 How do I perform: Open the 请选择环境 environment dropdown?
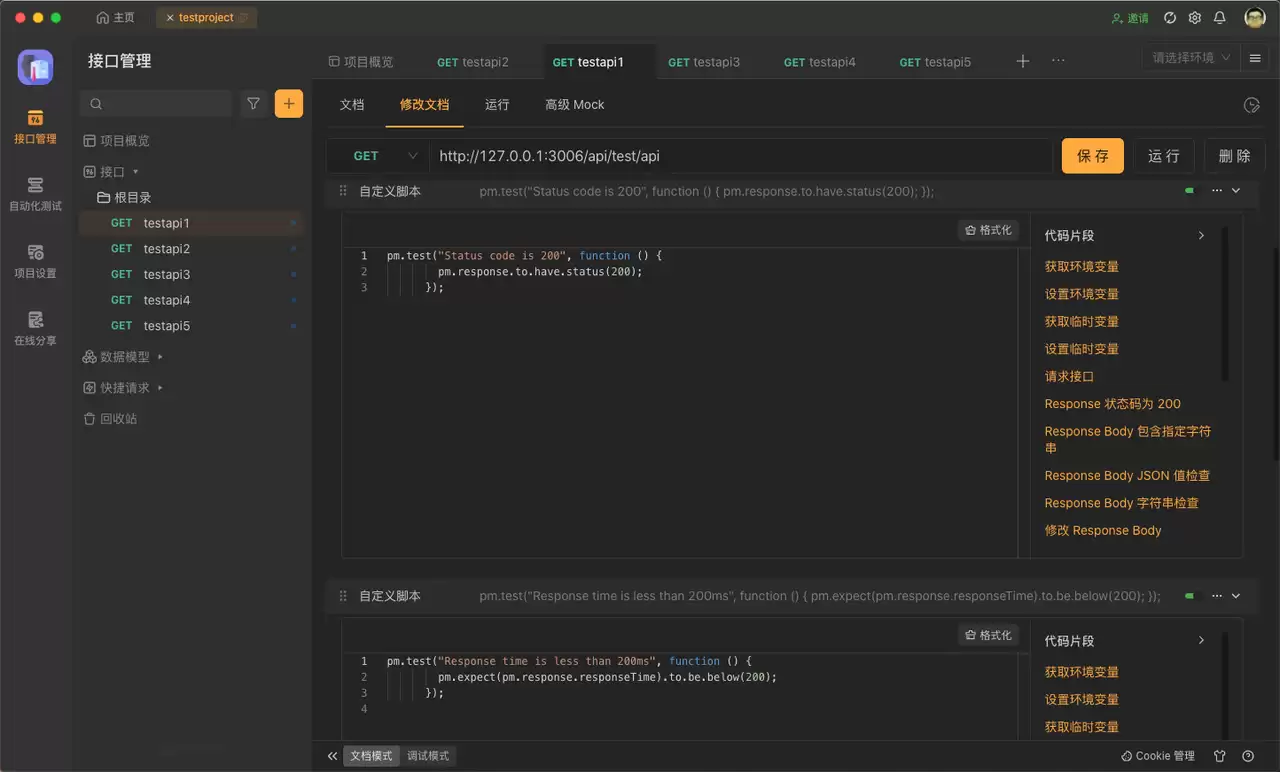pyautogui.click(x=1191, y=58)
